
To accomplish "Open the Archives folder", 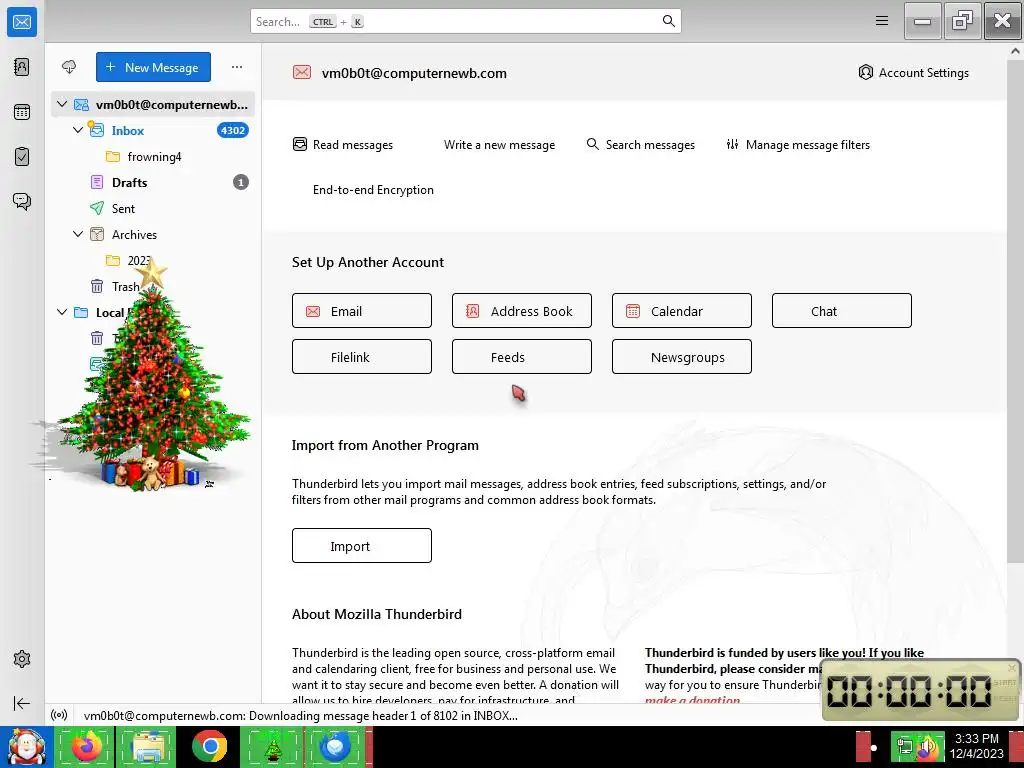I will click(x=134, y=234).
